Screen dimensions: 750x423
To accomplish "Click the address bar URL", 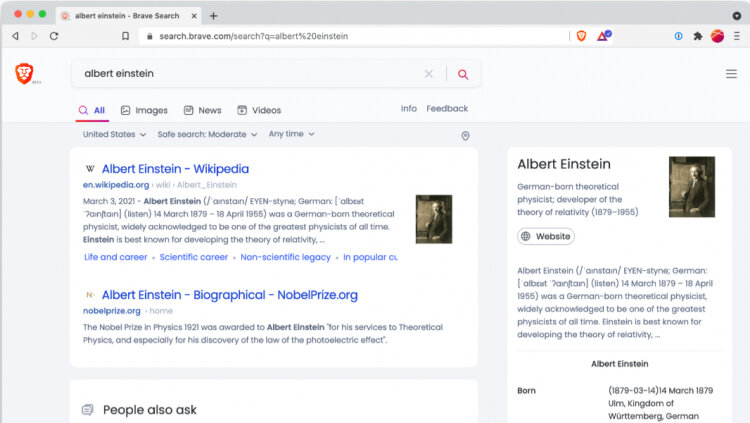I will click(254, 36).
